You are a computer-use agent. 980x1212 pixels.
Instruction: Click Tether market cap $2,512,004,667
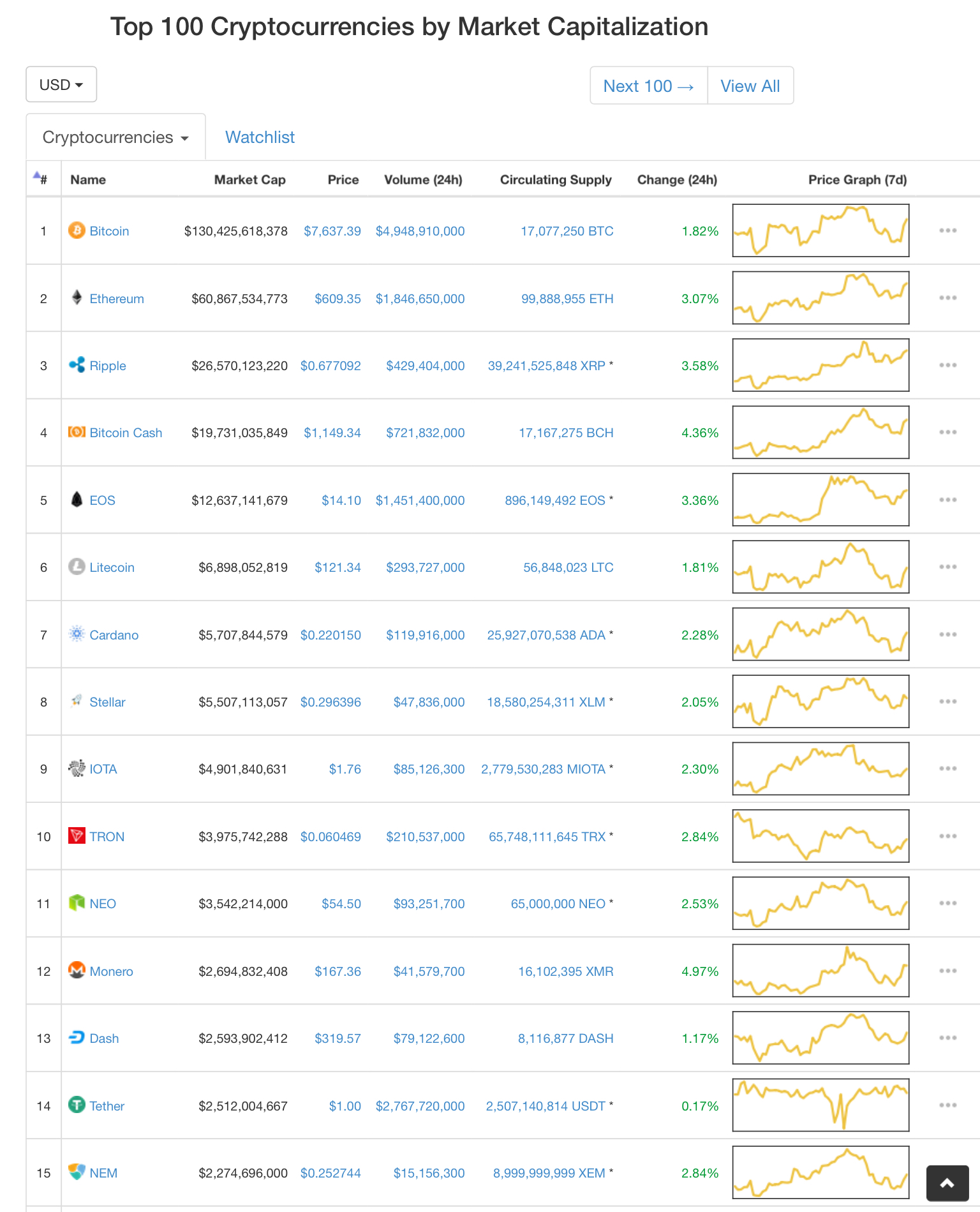click(x=243, y=1106)
